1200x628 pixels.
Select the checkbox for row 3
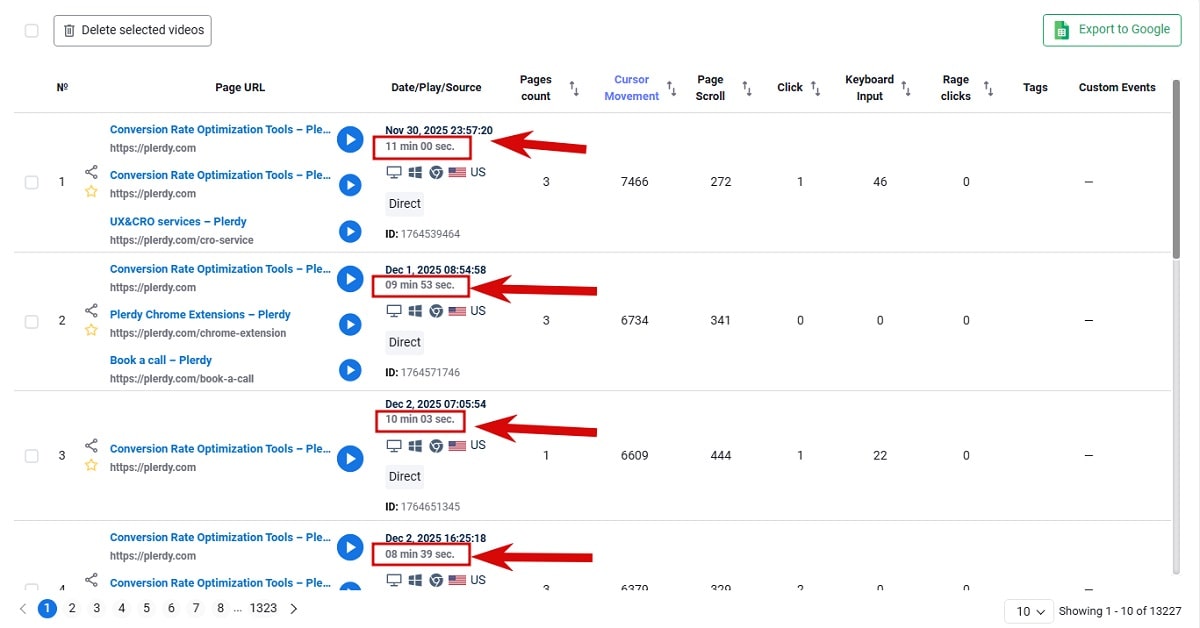(31, 456)
